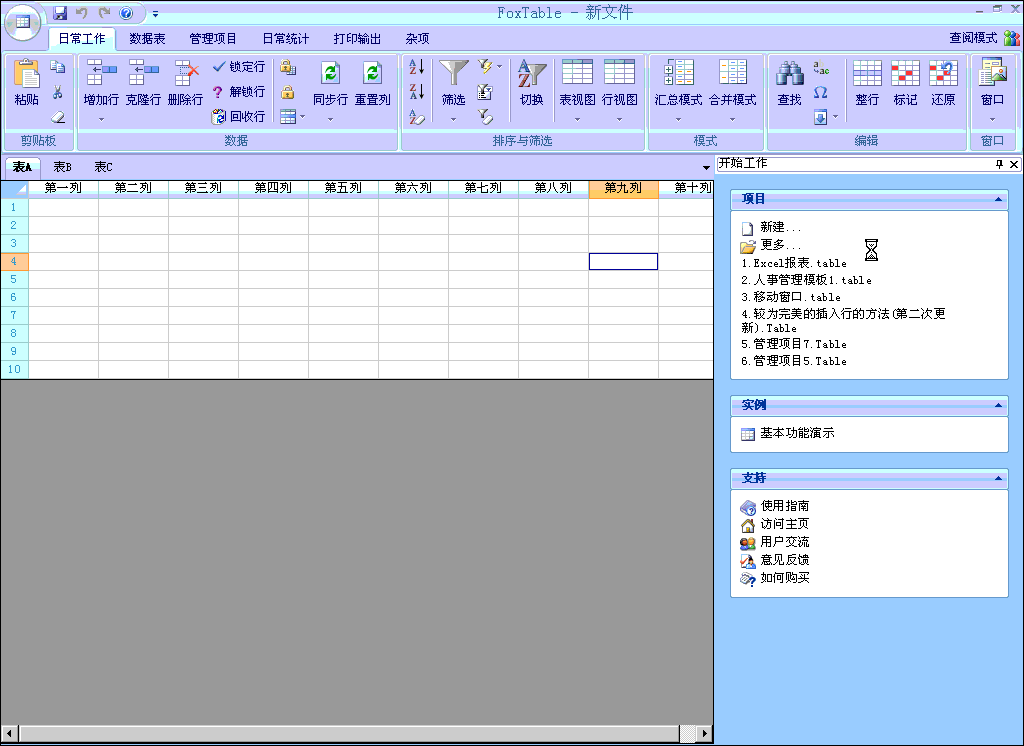Switch to the 杂项 ribbon tab

pos(417,39)
